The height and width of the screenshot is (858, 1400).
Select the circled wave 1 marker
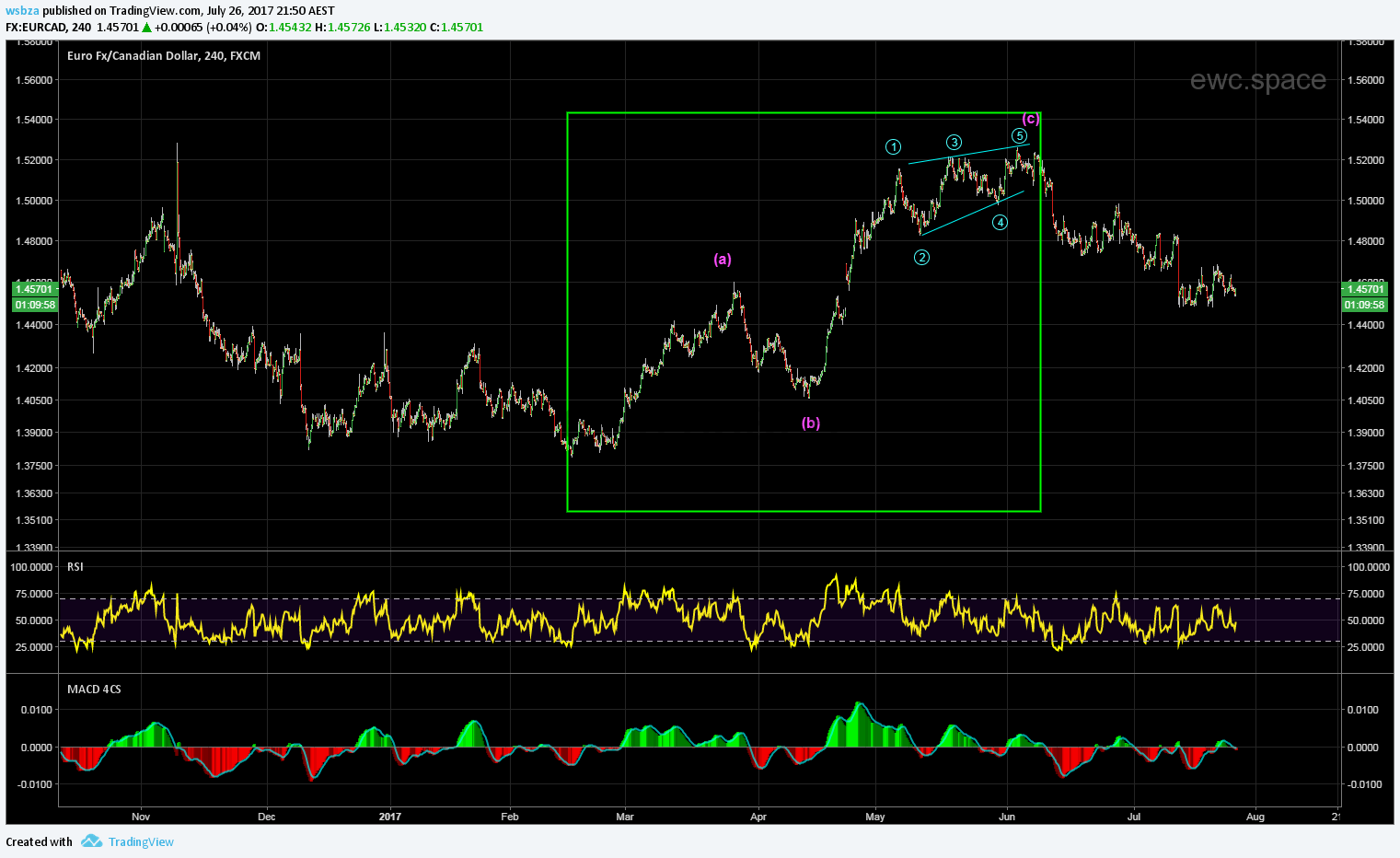[x=893, y=147]
